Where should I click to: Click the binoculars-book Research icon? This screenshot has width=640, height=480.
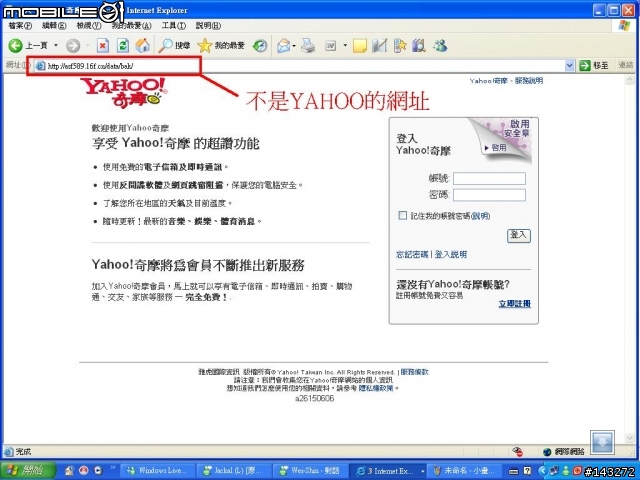click(419, 45)
